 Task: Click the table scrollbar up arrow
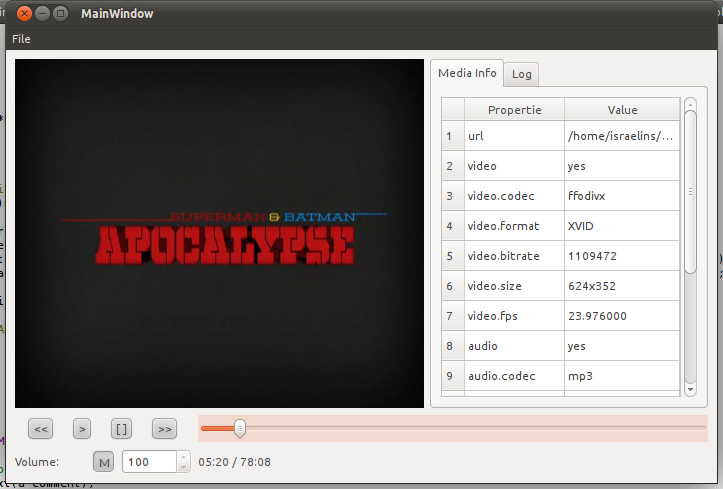(690, 105)
